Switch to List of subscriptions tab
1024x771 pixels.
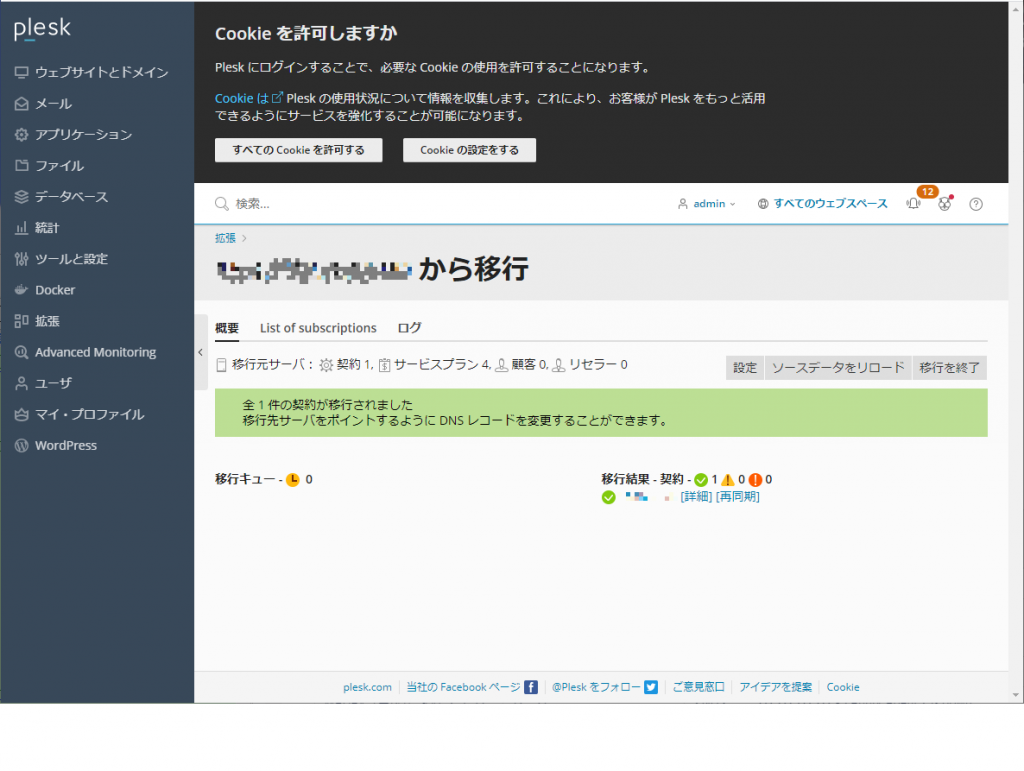tap(318, 328)
